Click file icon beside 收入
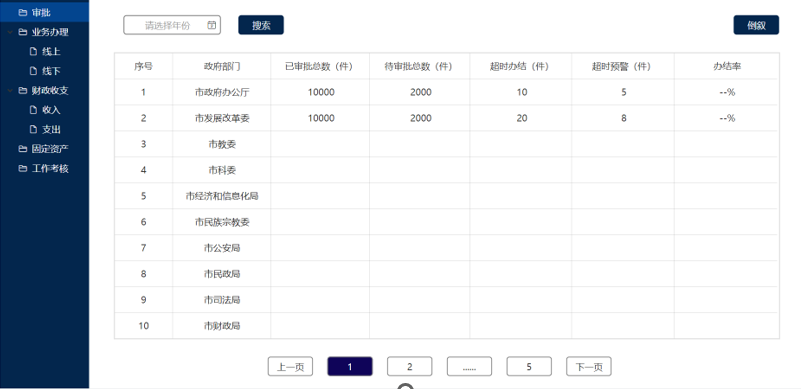This screenshot has width=801, height=389. [x=34, y=110]
